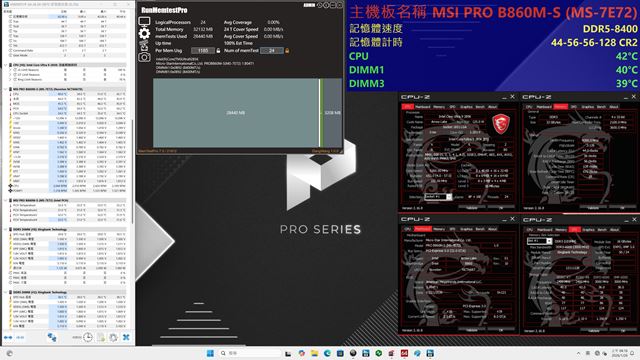Select the 3208 MB memory block in RunMemtestPro

[333, 113]
